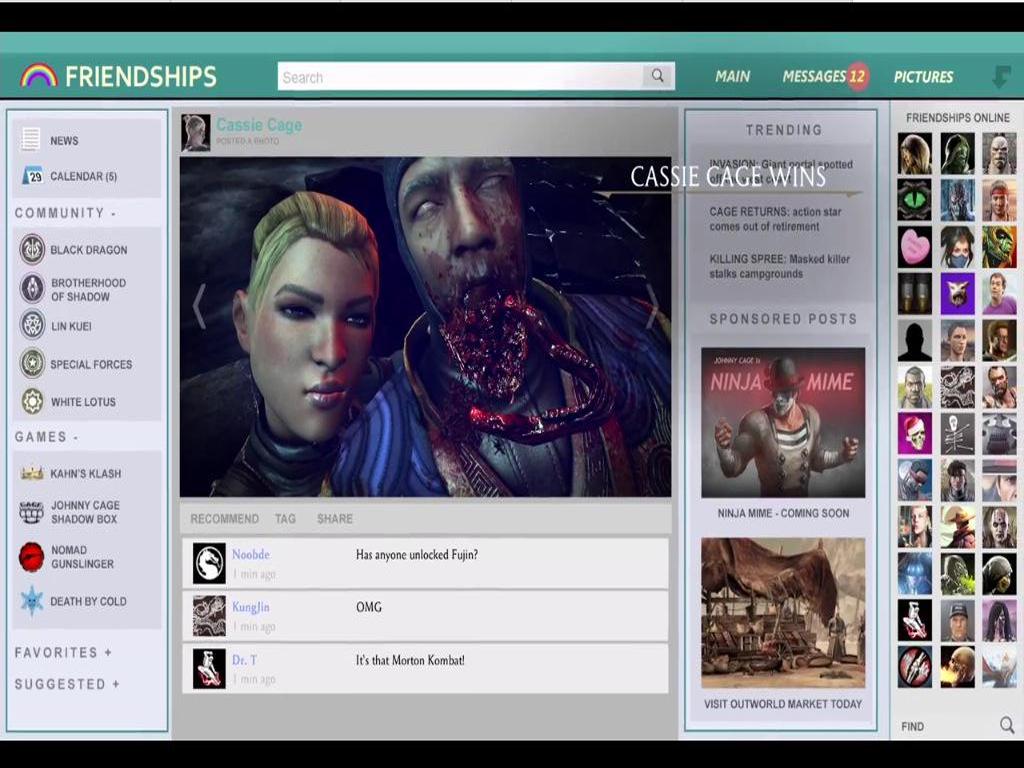Image resolution: width=1024 pixels, height=768 pixels.
Task: Click the White Lotus emblem icon
Action: pyautogui.click(x=32, y=402)
